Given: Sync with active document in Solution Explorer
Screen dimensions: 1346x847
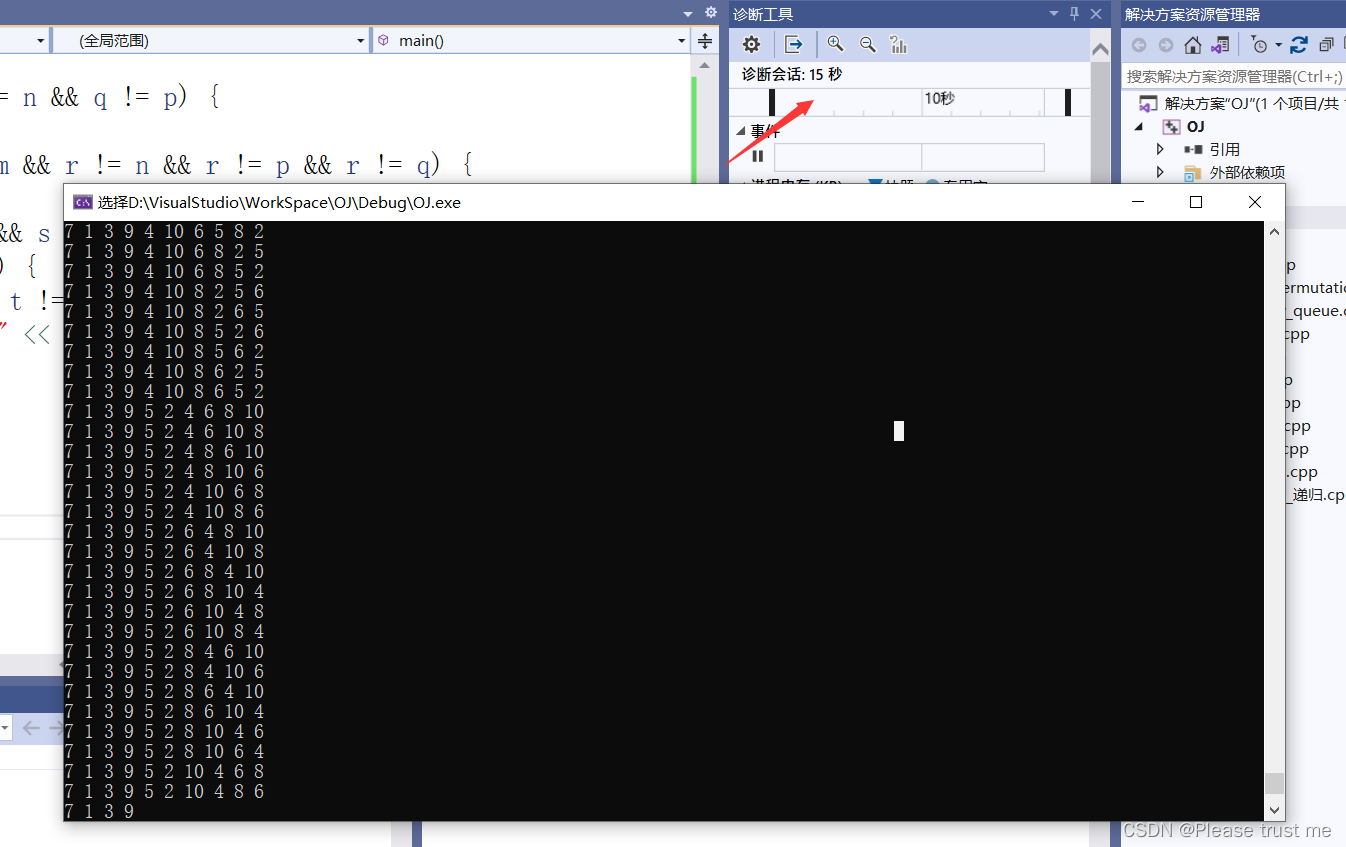Looking at the screenshot, I should coord(1299,45).
